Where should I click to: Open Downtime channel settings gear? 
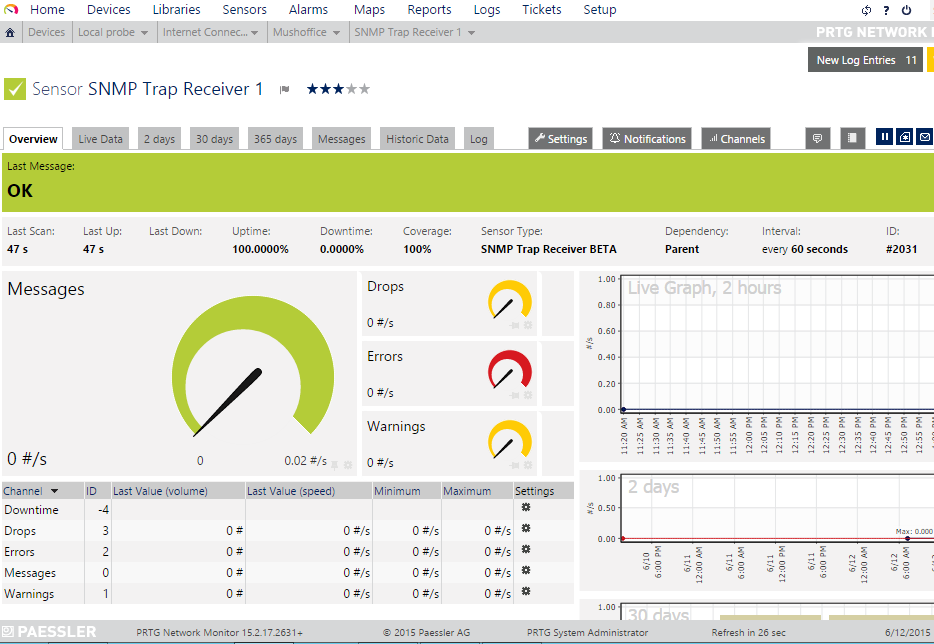[x=526, y=508]
